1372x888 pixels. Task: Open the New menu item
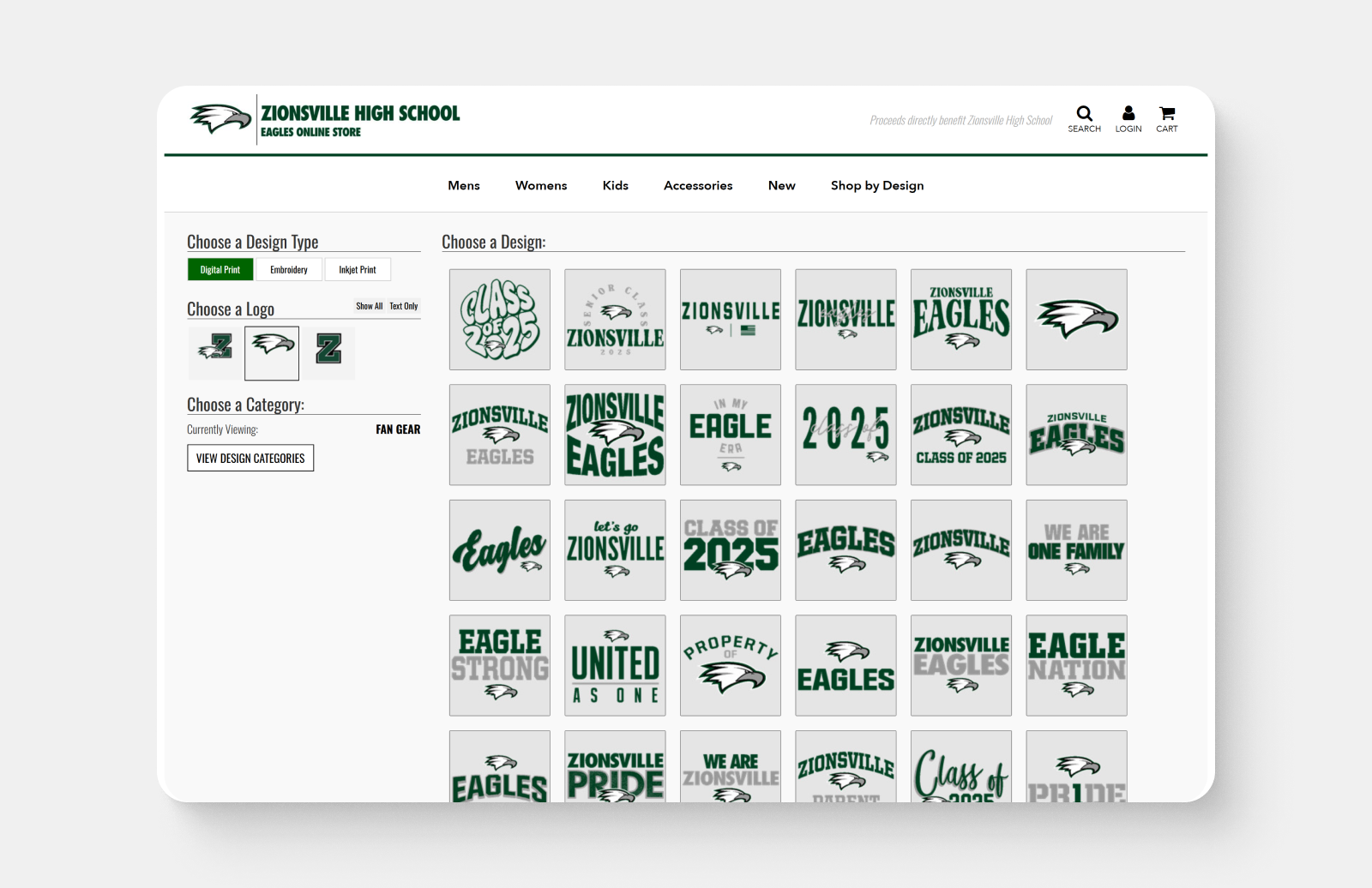tap(782, 185)
